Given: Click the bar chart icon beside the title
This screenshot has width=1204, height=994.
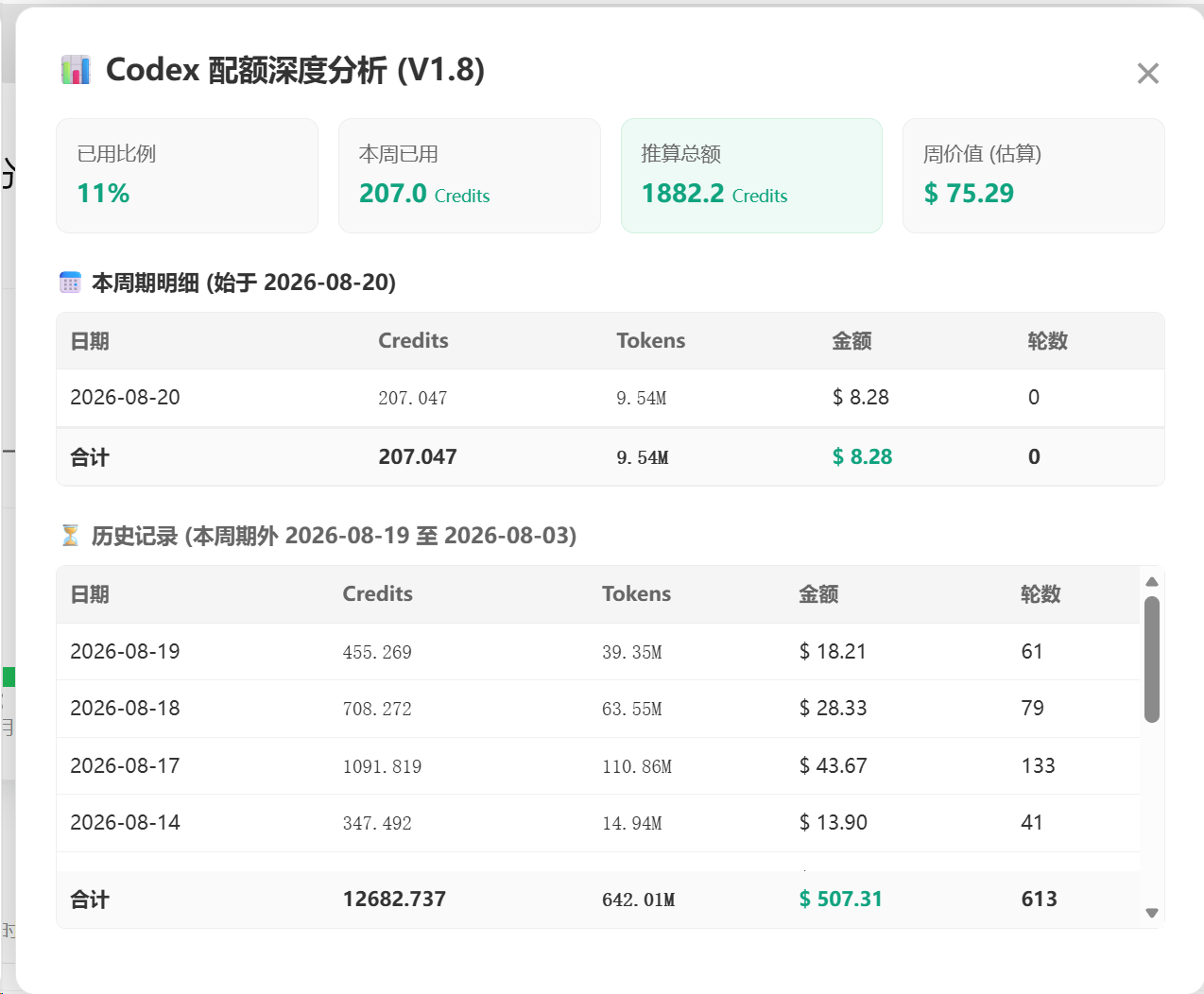Looking at the screenshot, I should [x=76, y=70].
